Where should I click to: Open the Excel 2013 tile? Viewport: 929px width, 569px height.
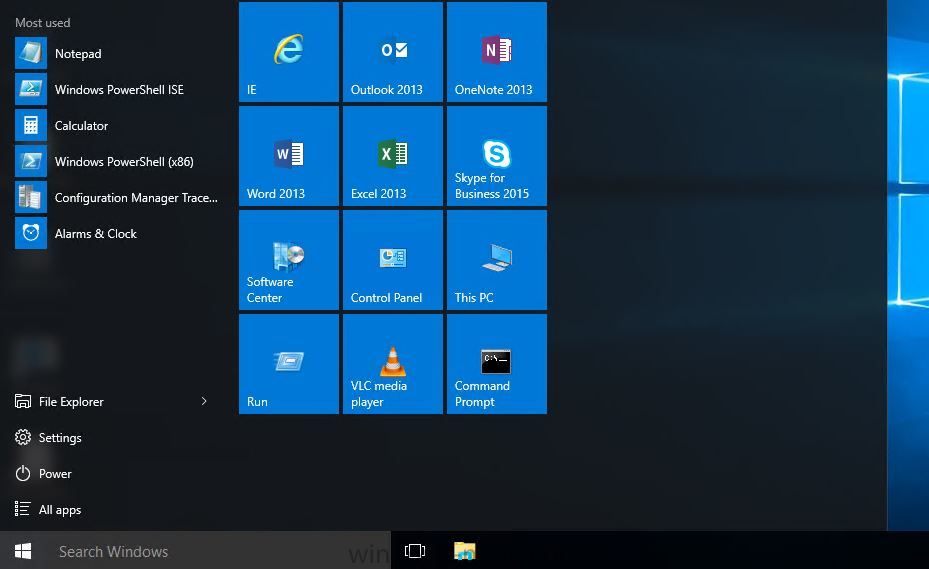(393, 156)
